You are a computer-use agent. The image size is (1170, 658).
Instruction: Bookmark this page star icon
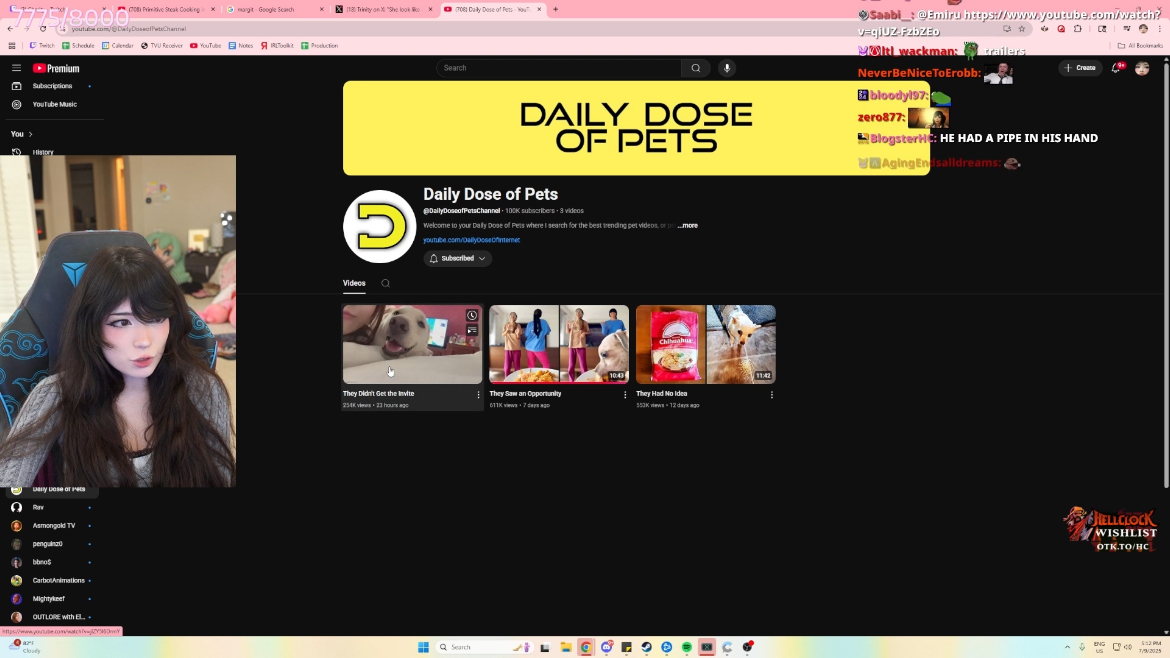(x=1022, y=29)
